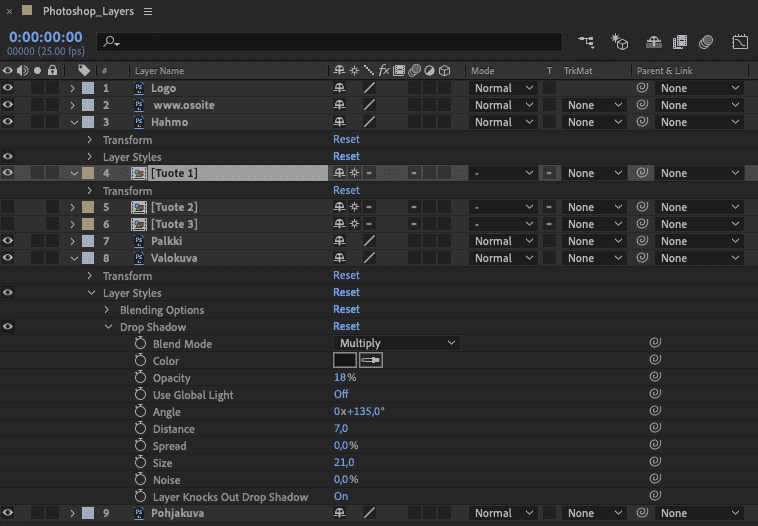Viewport: 758px width, 526px height.
Task: Click the stopwatch for Noise
Action: tap(140, 479)
